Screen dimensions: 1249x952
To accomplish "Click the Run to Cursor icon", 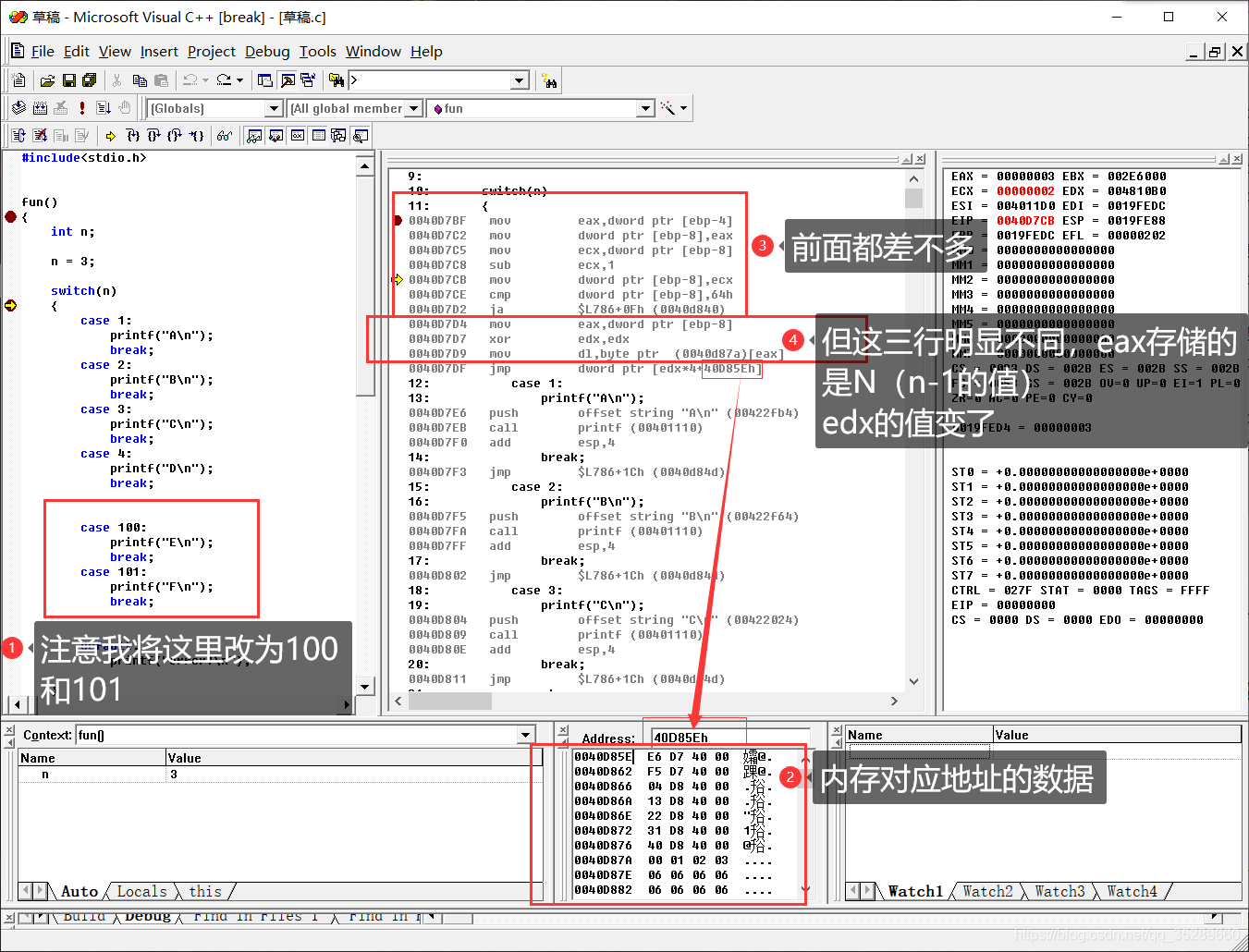I will tap(196, 136).
